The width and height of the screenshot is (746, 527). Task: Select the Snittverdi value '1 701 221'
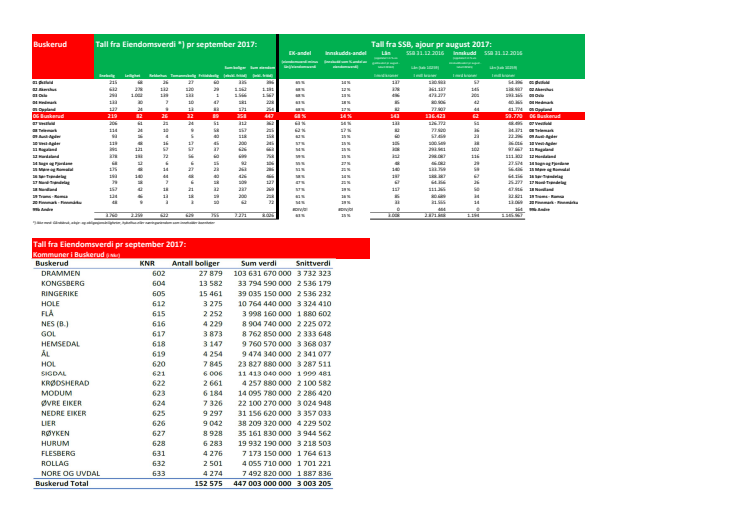click(314, 464)
